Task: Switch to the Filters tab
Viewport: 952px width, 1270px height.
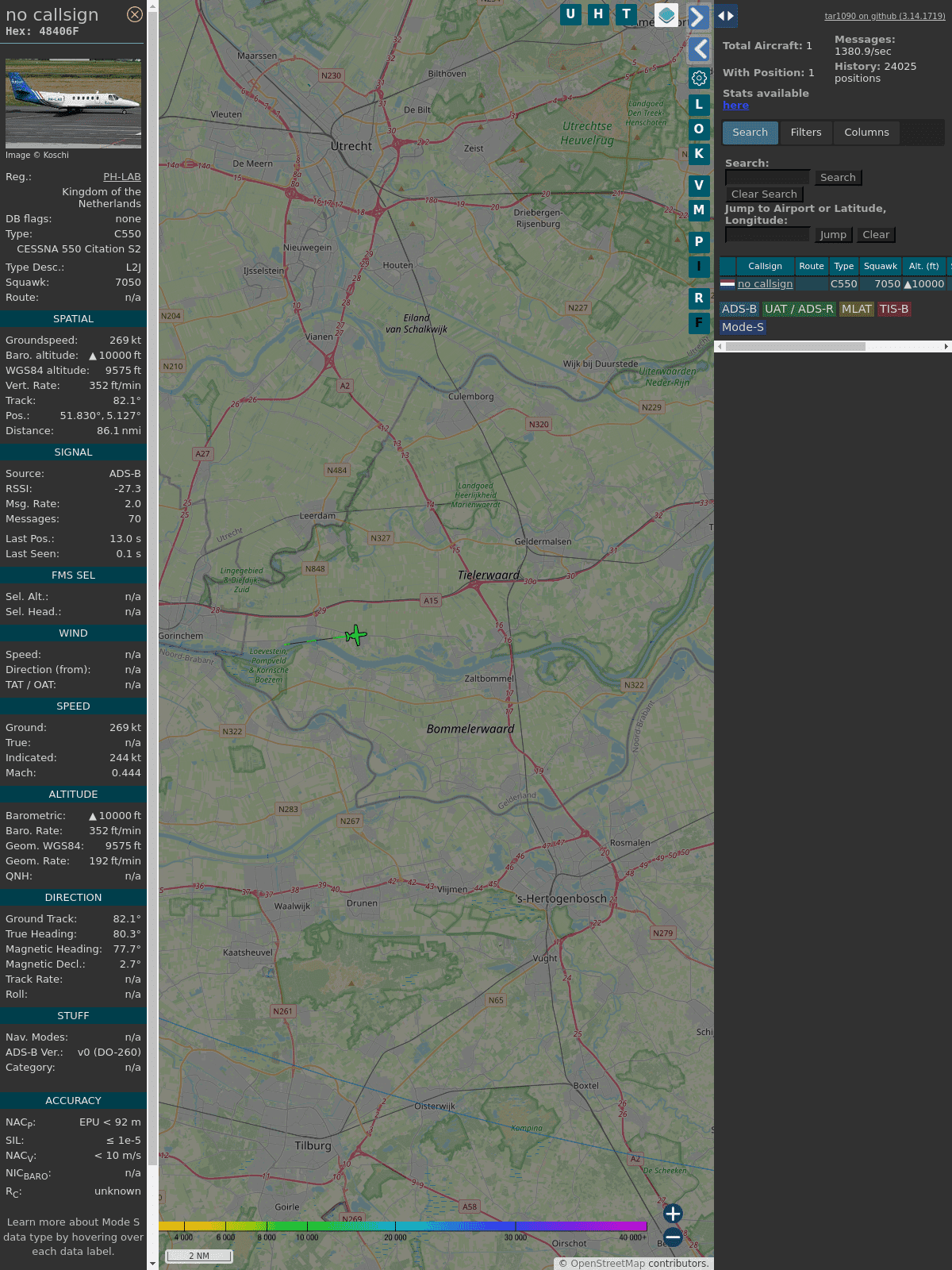Action: [806, 133]
